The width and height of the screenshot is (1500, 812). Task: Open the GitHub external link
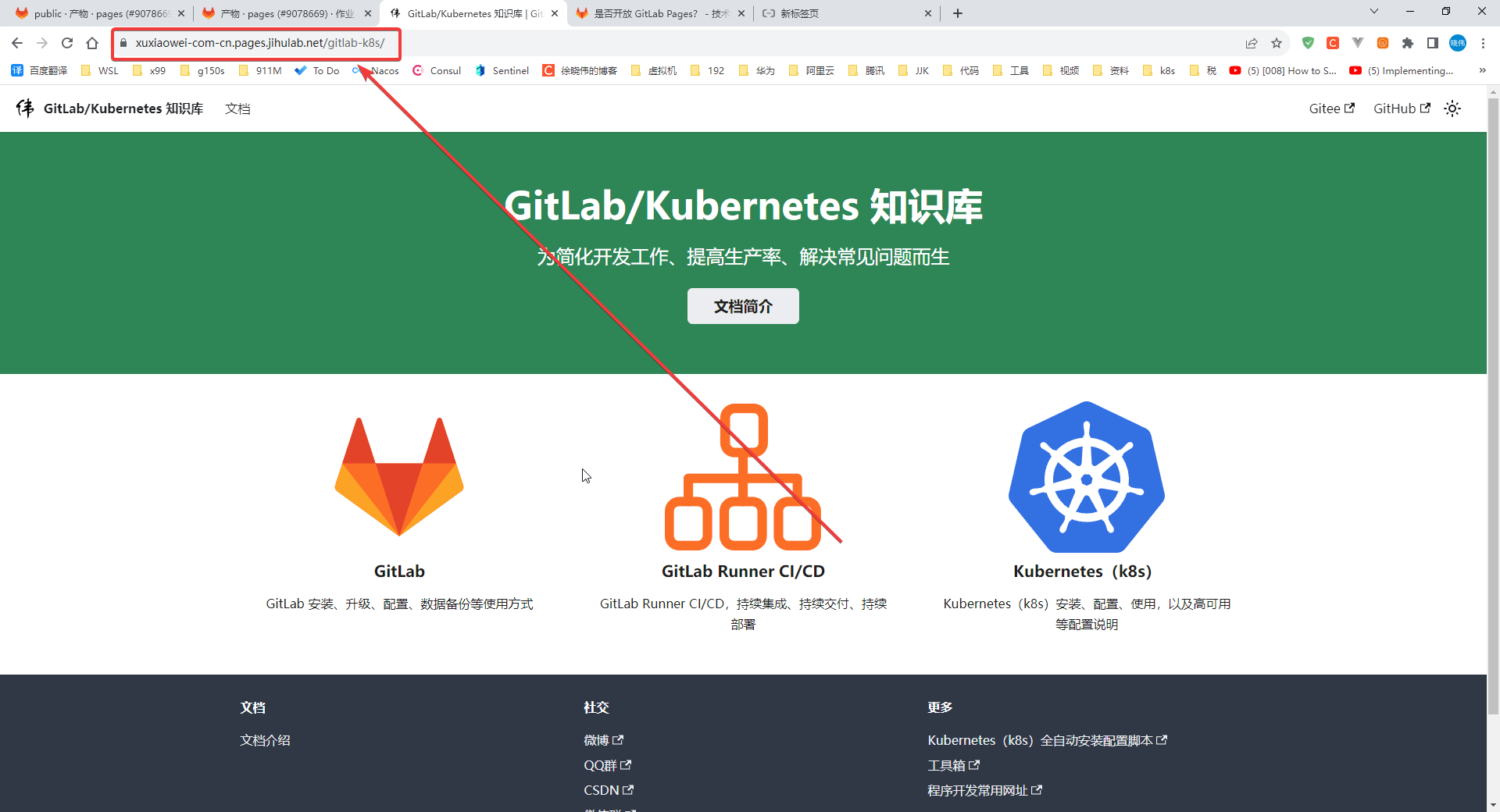pyautogui.click(x=1402, y=109)
